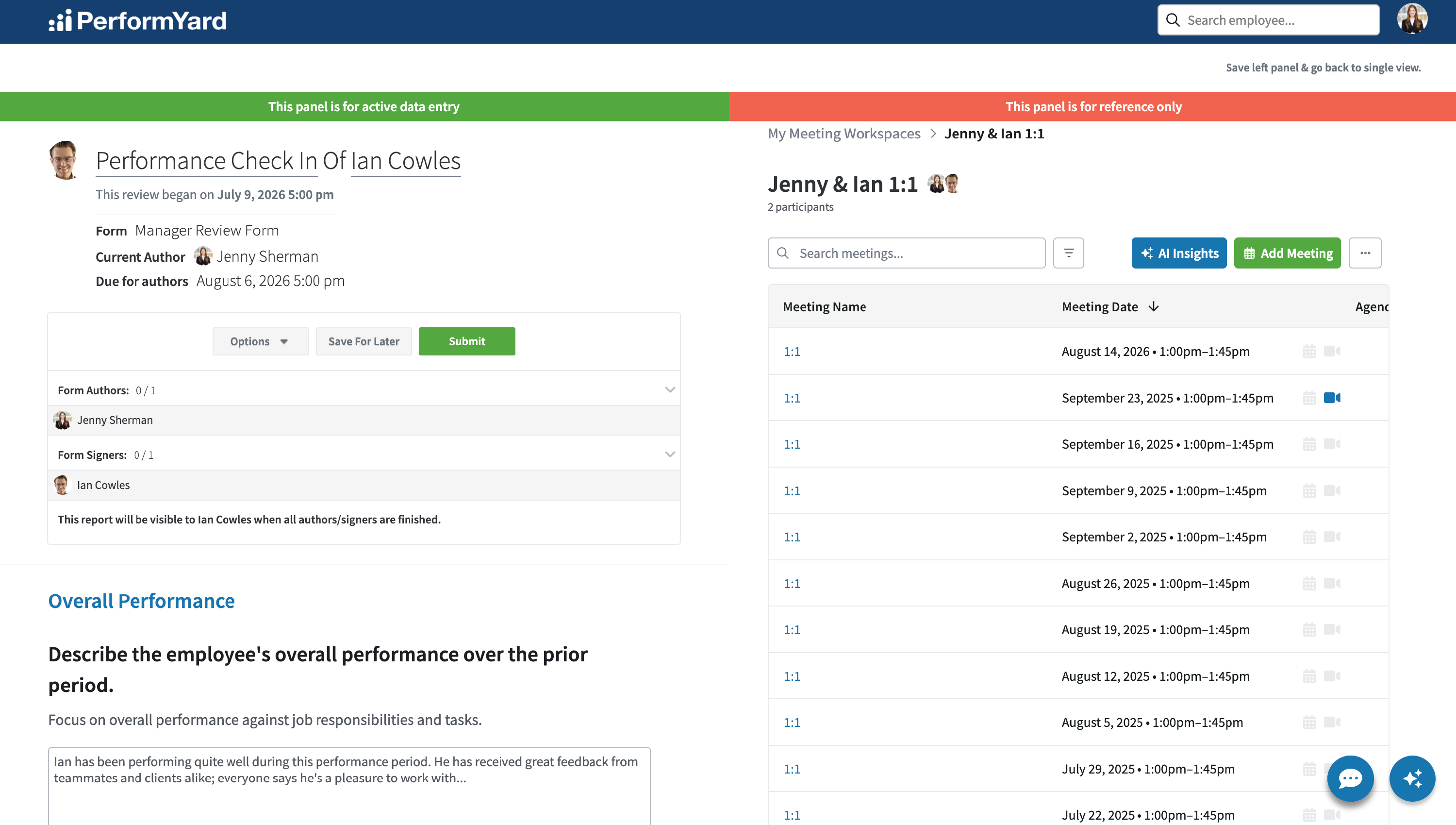
Task: Click the August 12, 2025 meeting date cell
Action: tap(1155, 676)
